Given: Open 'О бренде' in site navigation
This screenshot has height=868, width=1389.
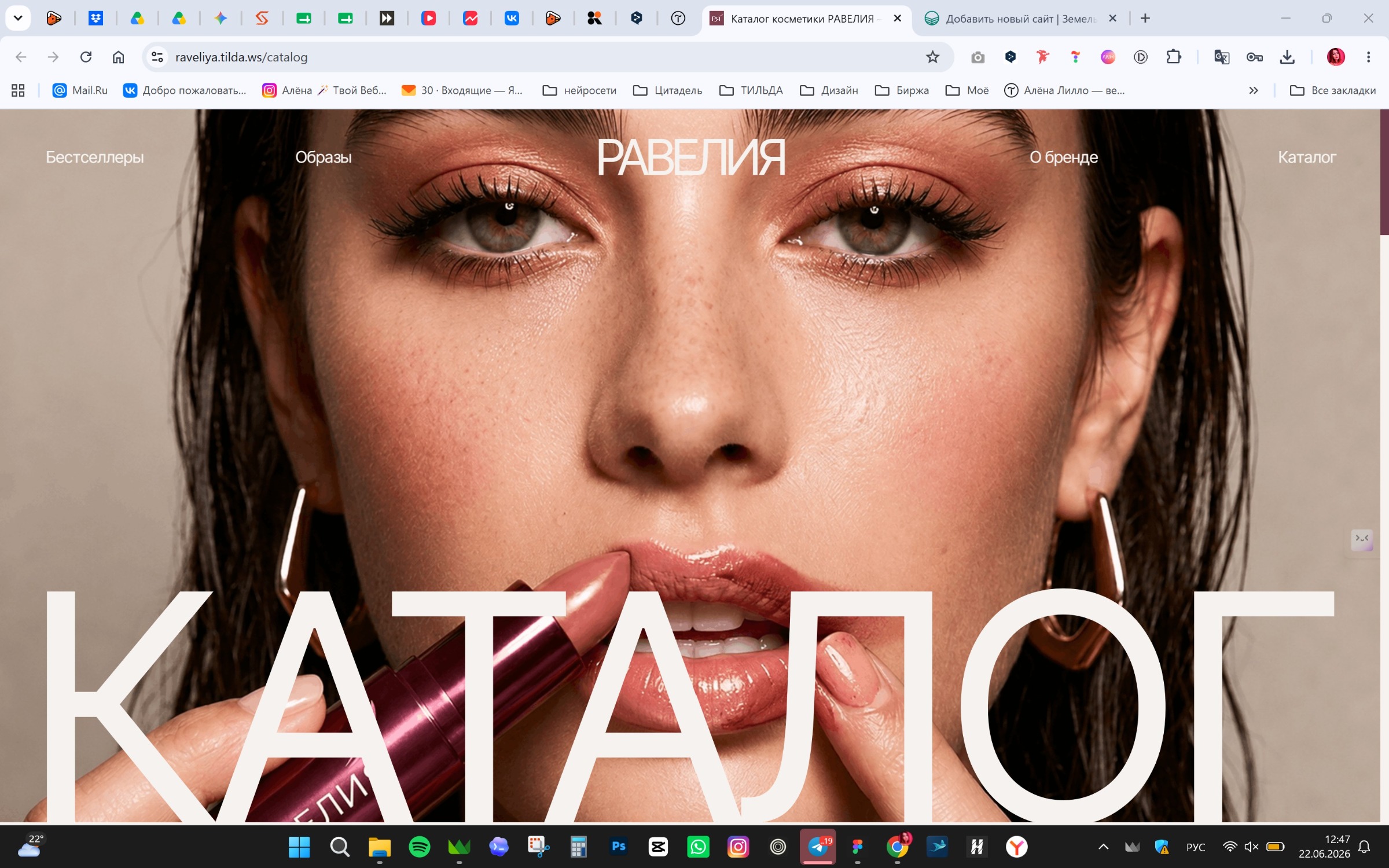Looking at the screenshot, I should click(x=1064, y=157).
